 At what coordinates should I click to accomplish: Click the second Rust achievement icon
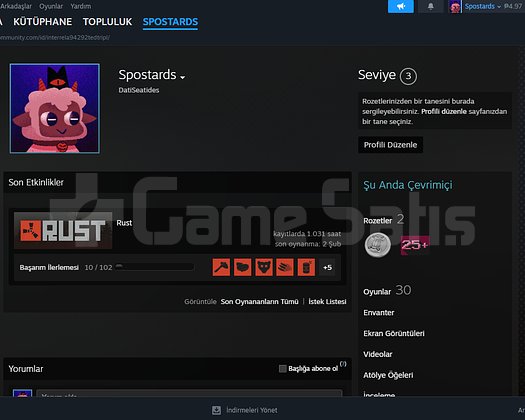point(242,267)
